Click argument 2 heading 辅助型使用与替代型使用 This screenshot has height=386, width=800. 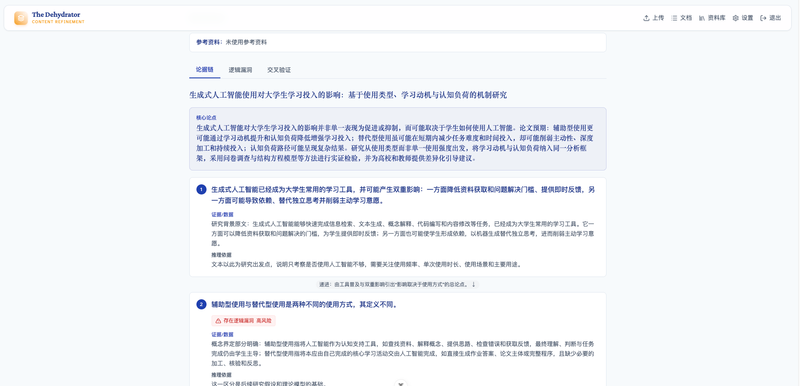(305, 305)
